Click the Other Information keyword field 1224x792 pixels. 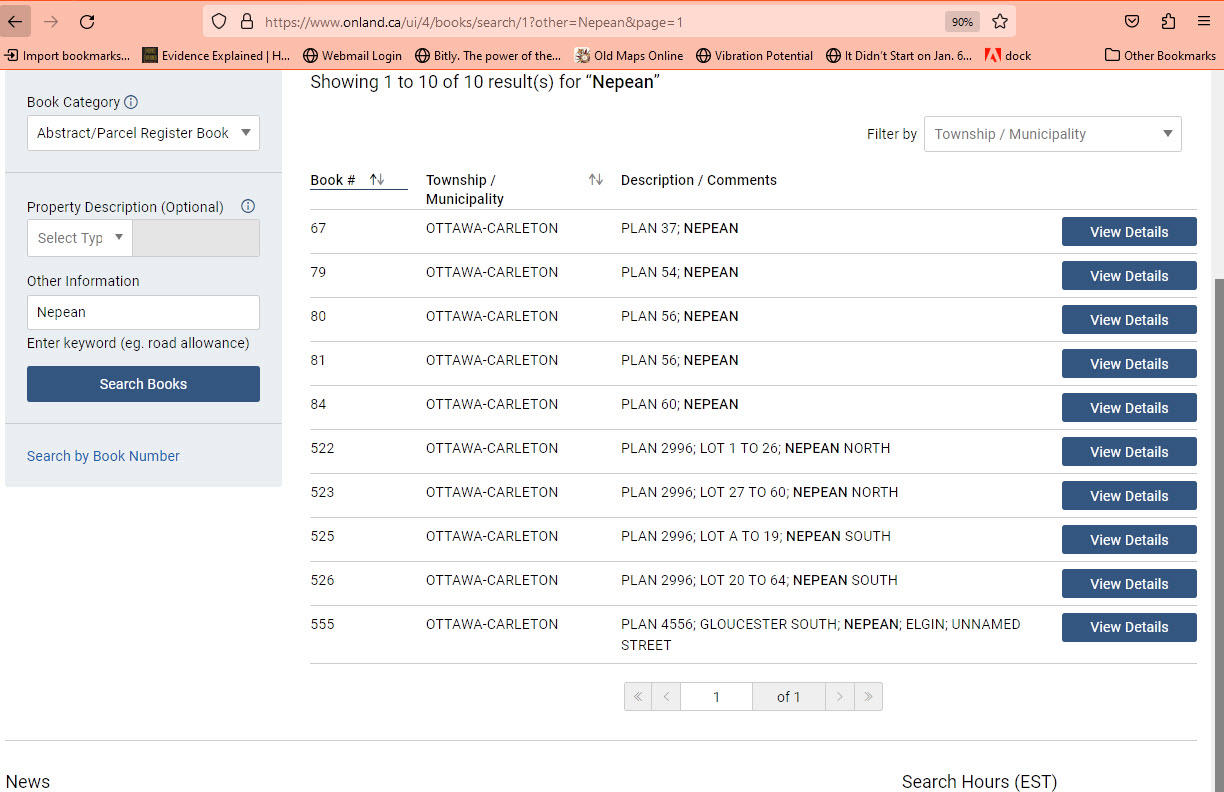[x=143, y=312]
